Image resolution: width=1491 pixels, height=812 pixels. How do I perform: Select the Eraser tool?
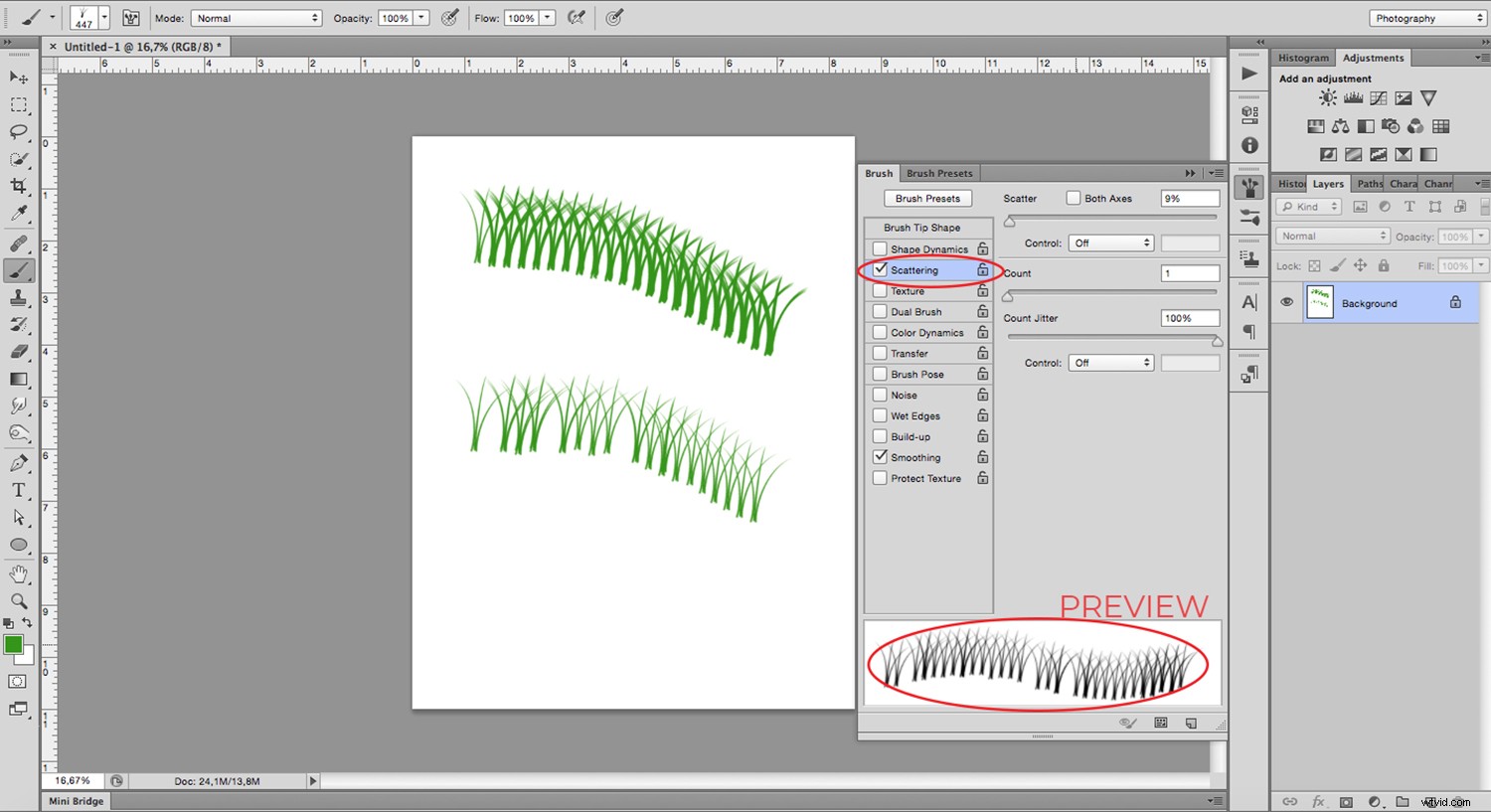(x=18, y=351)
